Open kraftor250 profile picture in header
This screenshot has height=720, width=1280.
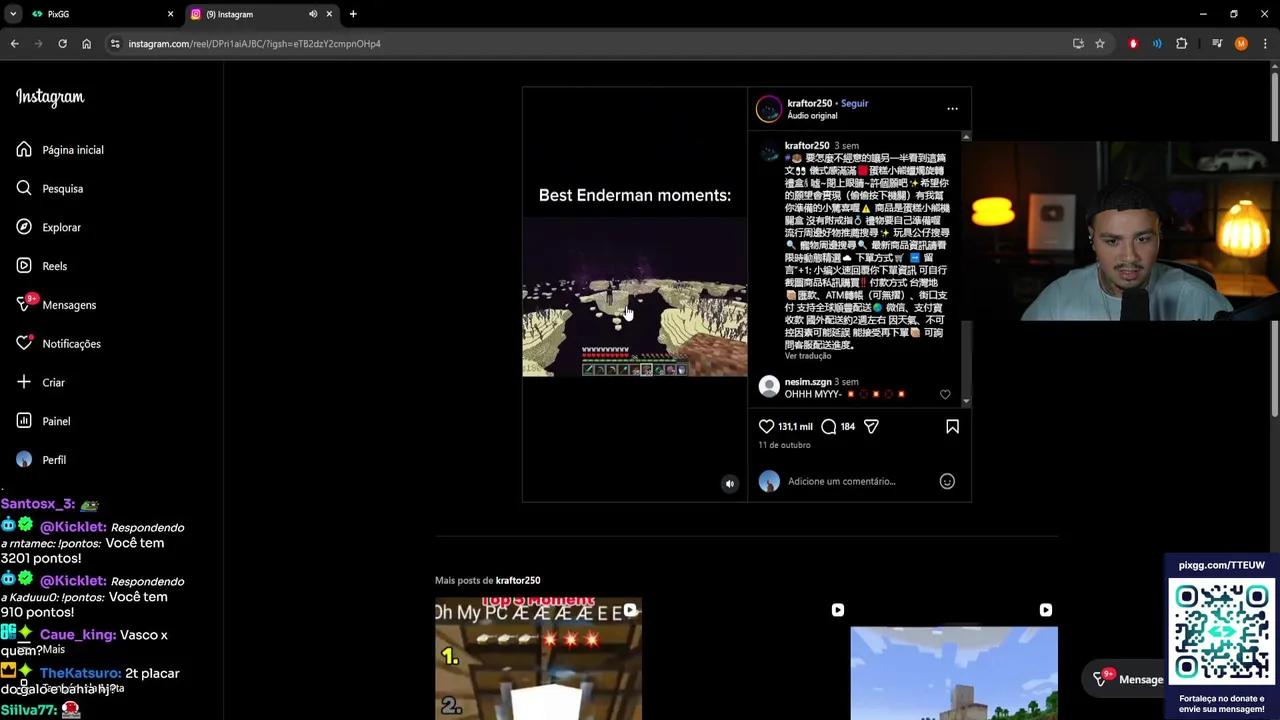tap(768, 109)
